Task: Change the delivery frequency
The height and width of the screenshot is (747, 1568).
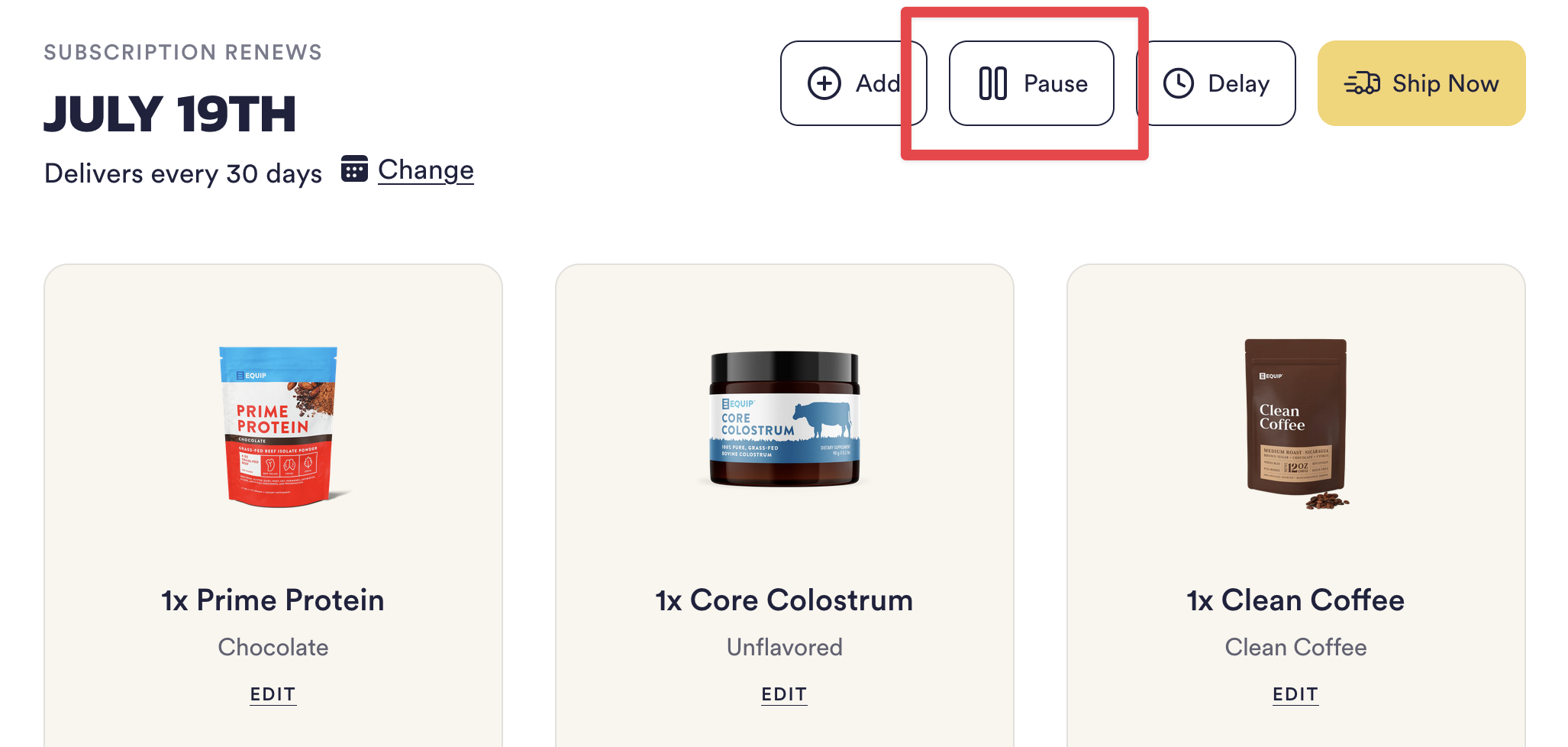Action: pyautogui.click(x=426, y=170)
